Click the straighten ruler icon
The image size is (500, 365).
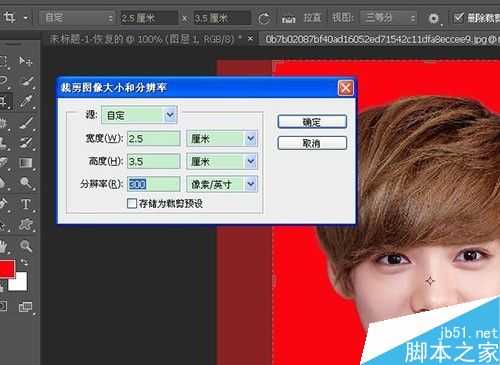(288, 19)
